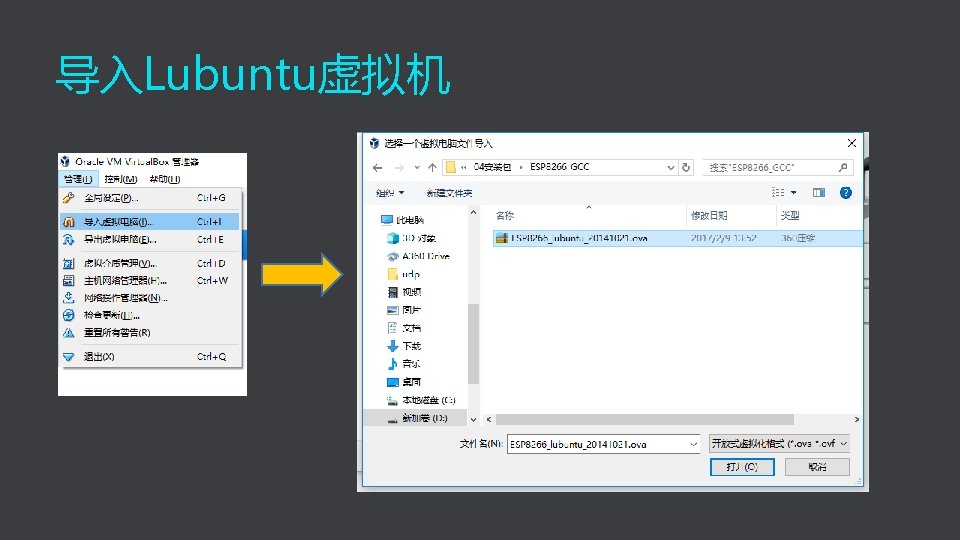Open 网络操作管理器(N)... from the menu
Viewport: 960px width, 540px height.
(150, 298)
